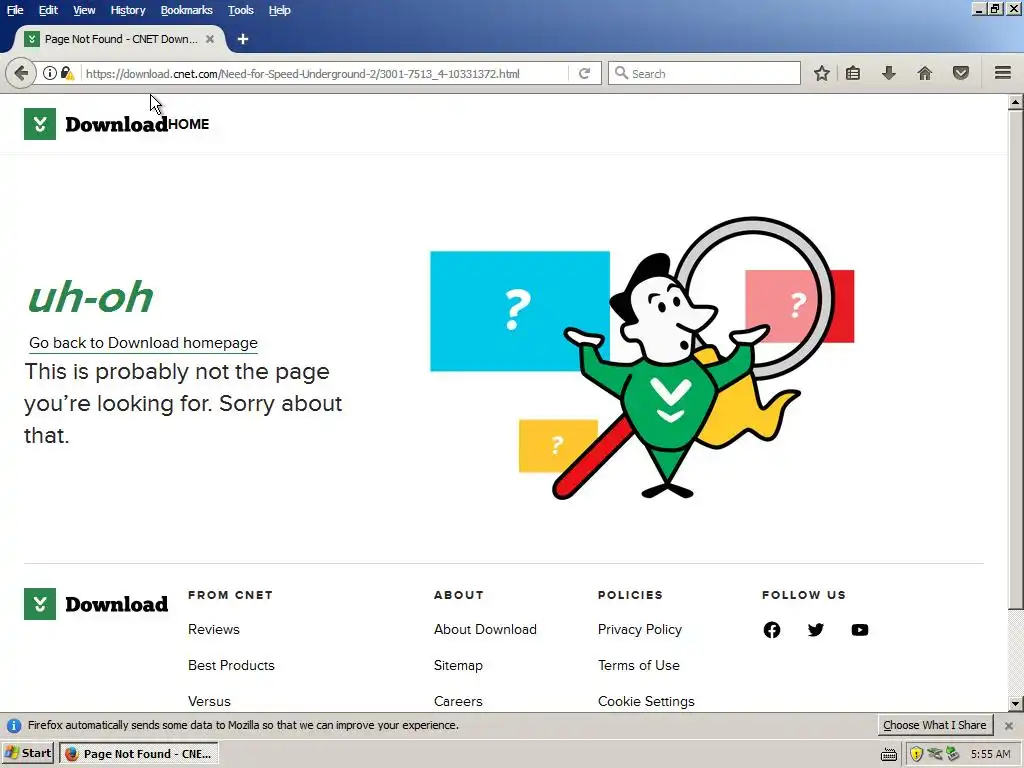Open the About Download link
The height and width of the screenshot is (768, 1024).
[485, 630]
